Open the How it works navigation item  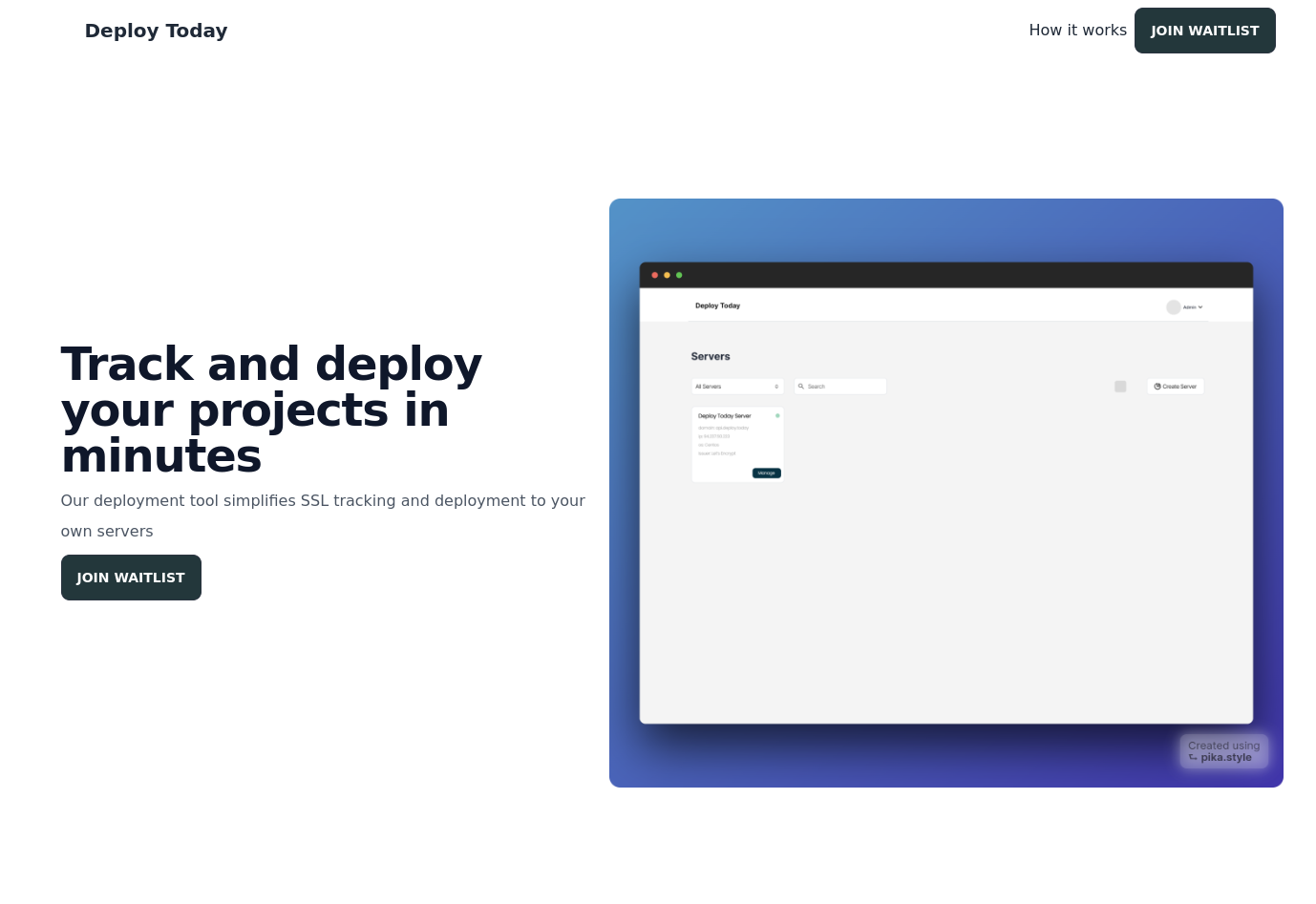[x=1077, y=30]
